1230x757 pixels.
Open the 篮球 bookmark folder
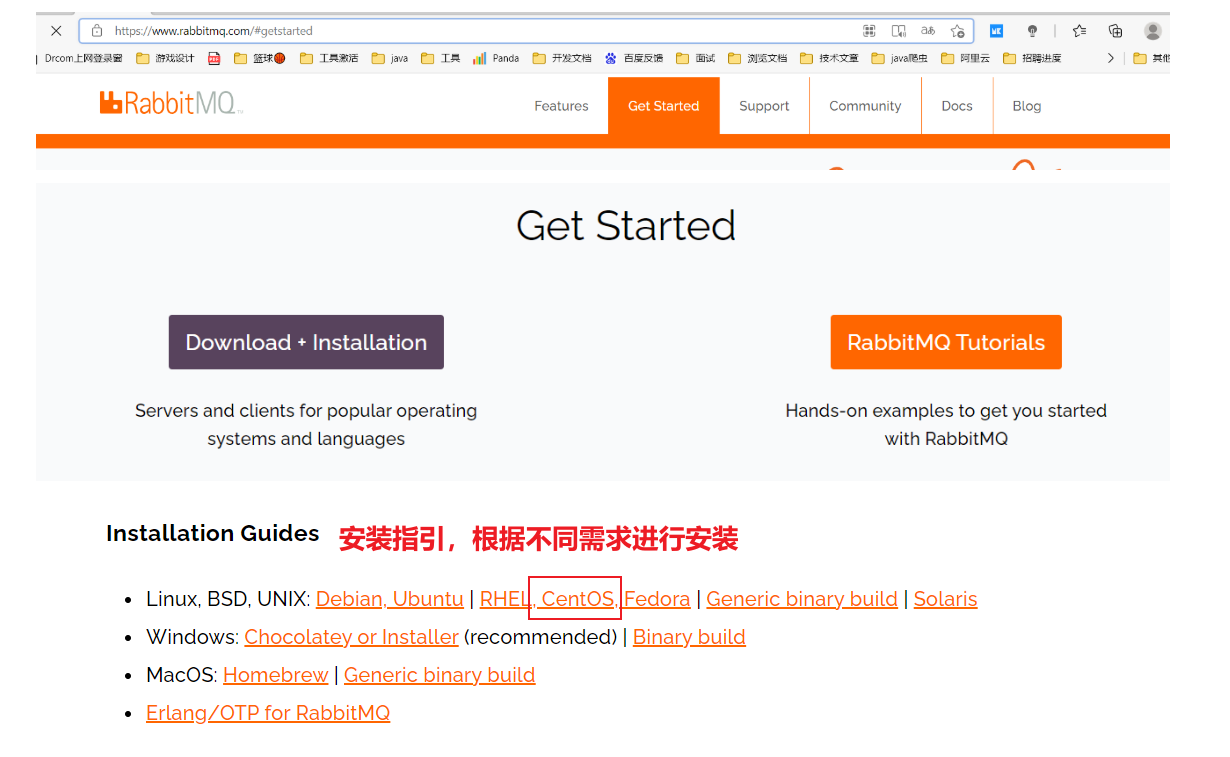tap(259, 58)
